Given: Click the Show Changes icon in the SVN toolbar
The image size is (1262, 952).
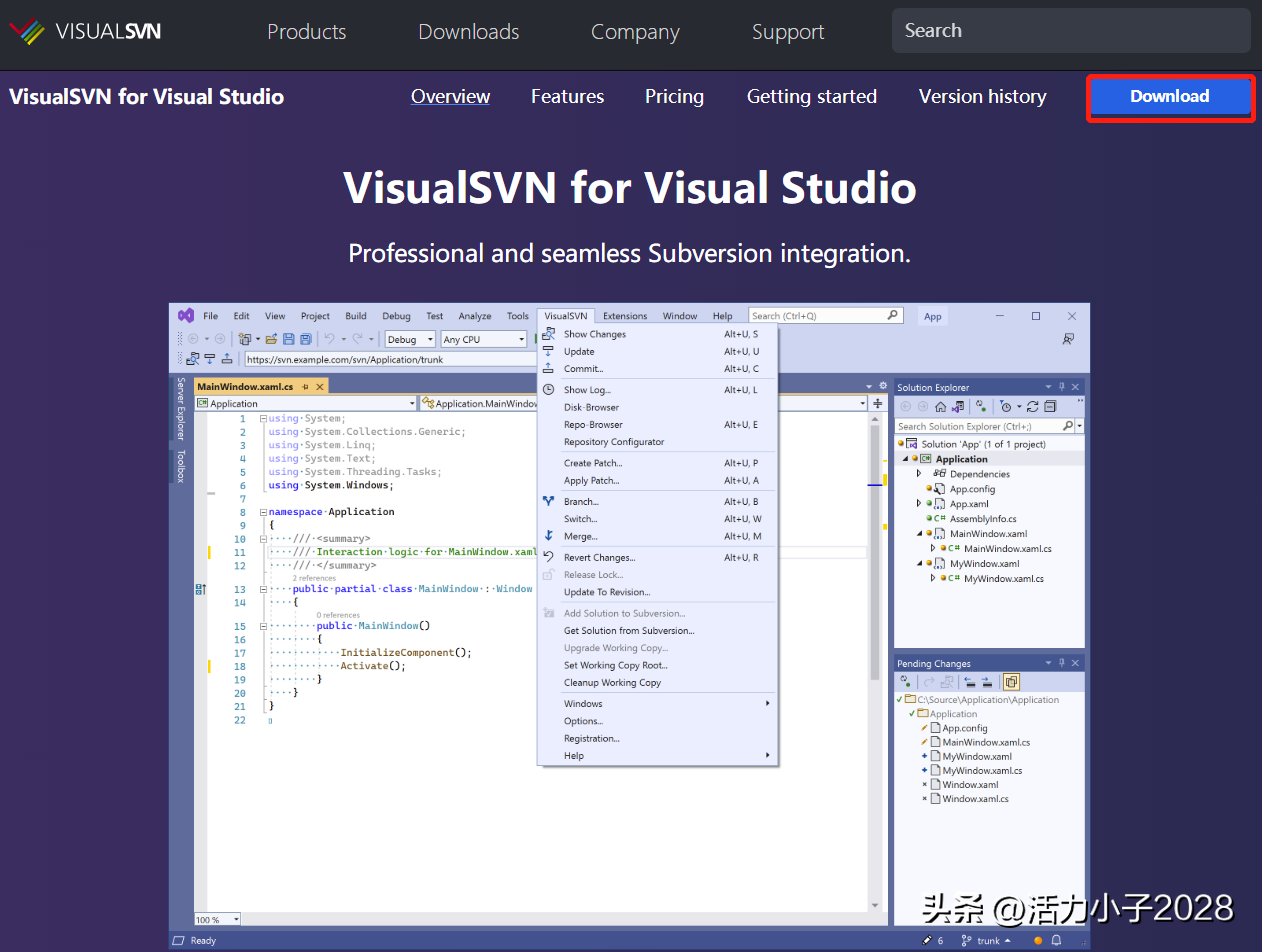Looking at the screenshot, I should pyautogui.click(x=193, y=359).
